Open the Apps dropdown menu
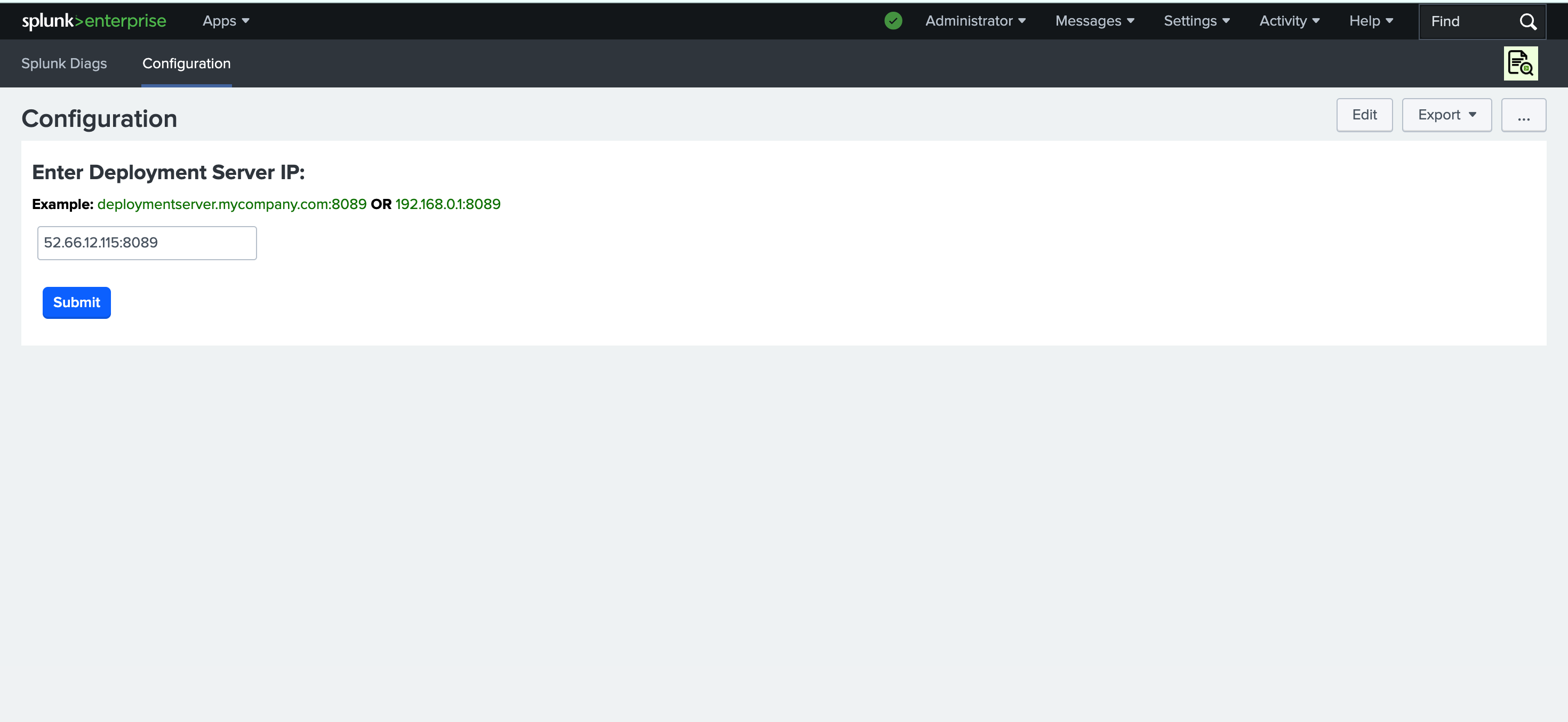This screenshot has width=1568, height=722. [x=226, y=21]
